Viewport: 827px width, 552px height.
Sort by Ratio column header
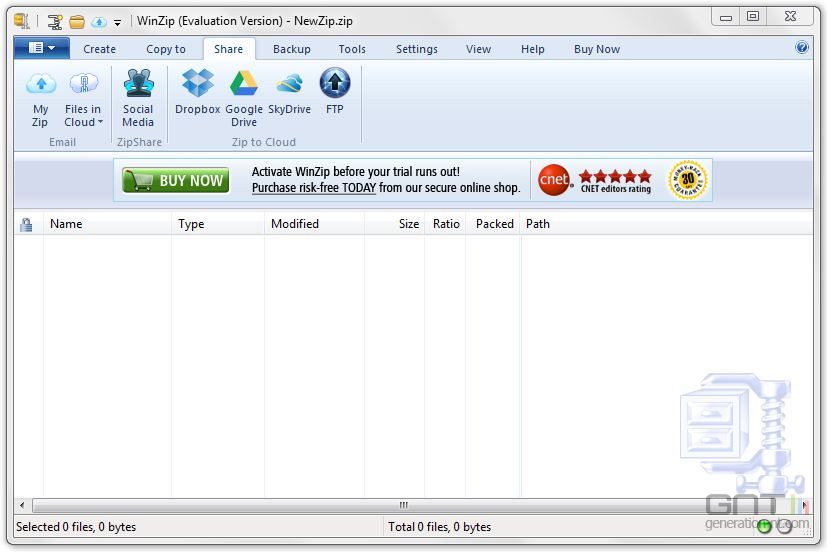pos(446,224)
